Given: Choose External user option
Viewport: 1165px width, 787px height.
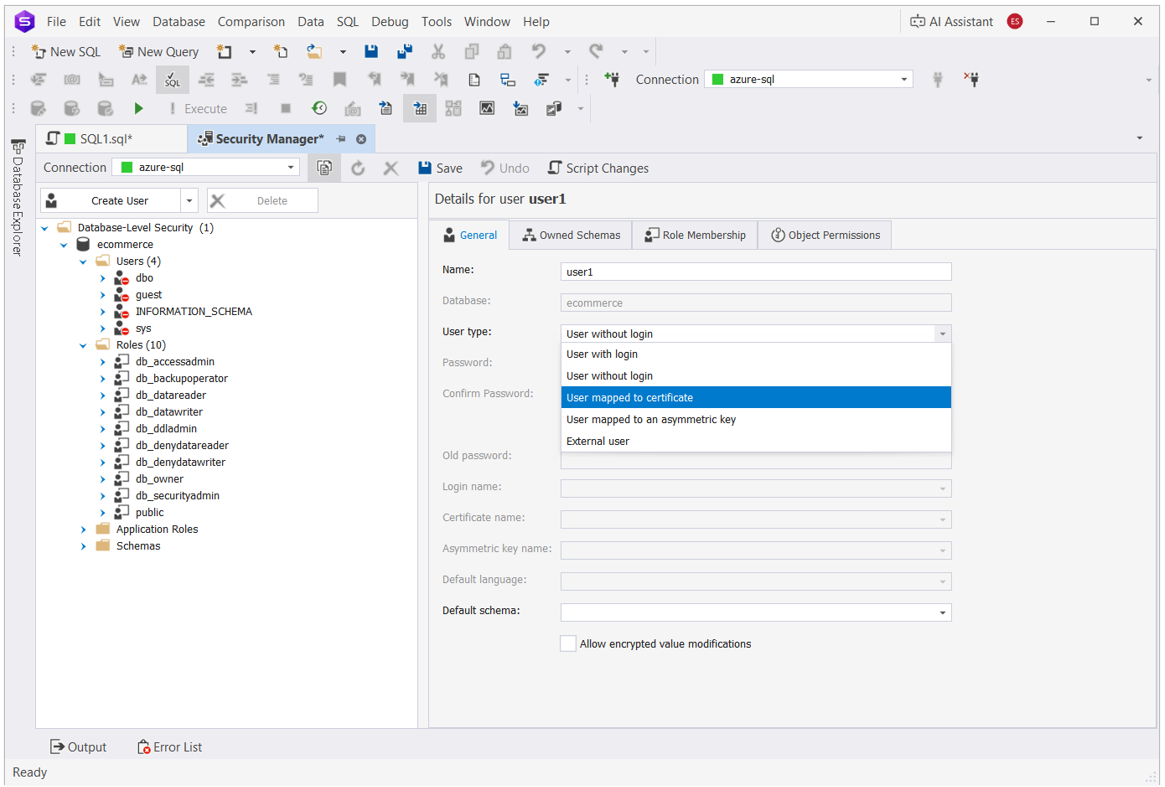Looking at the screenshot, I should (756, 441).
